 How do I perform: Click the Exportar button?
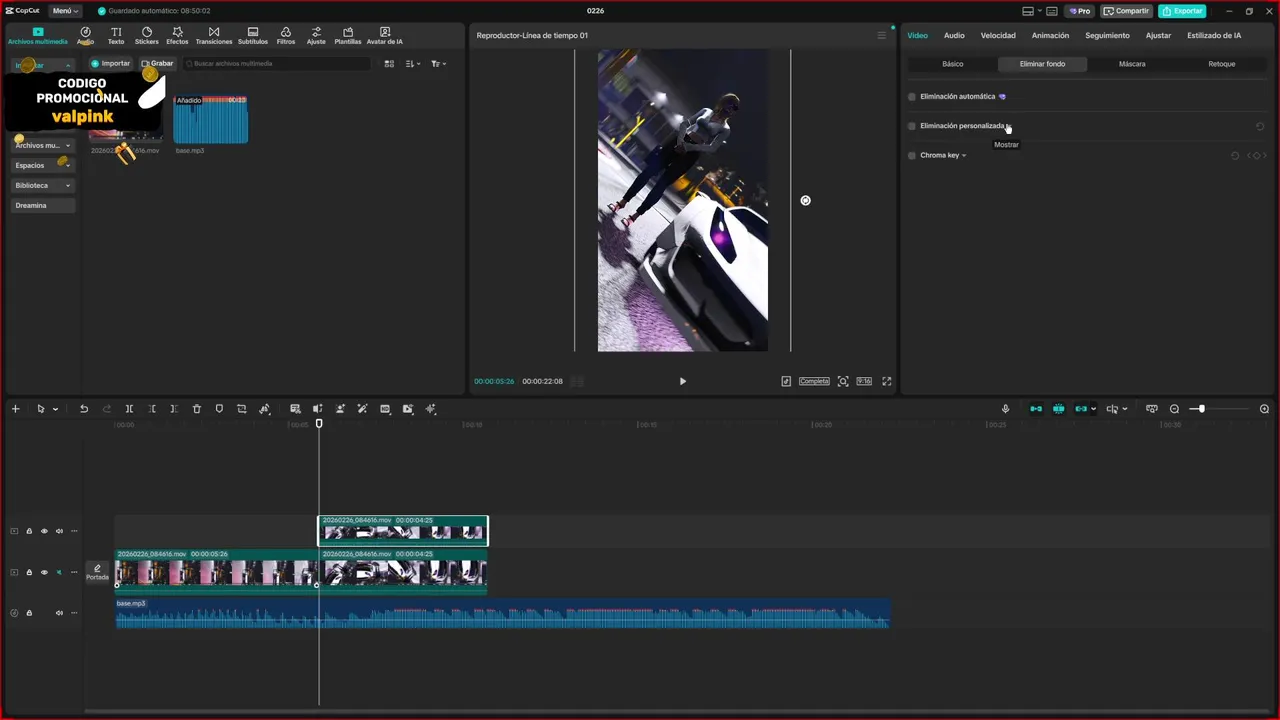pos(1182,11)
